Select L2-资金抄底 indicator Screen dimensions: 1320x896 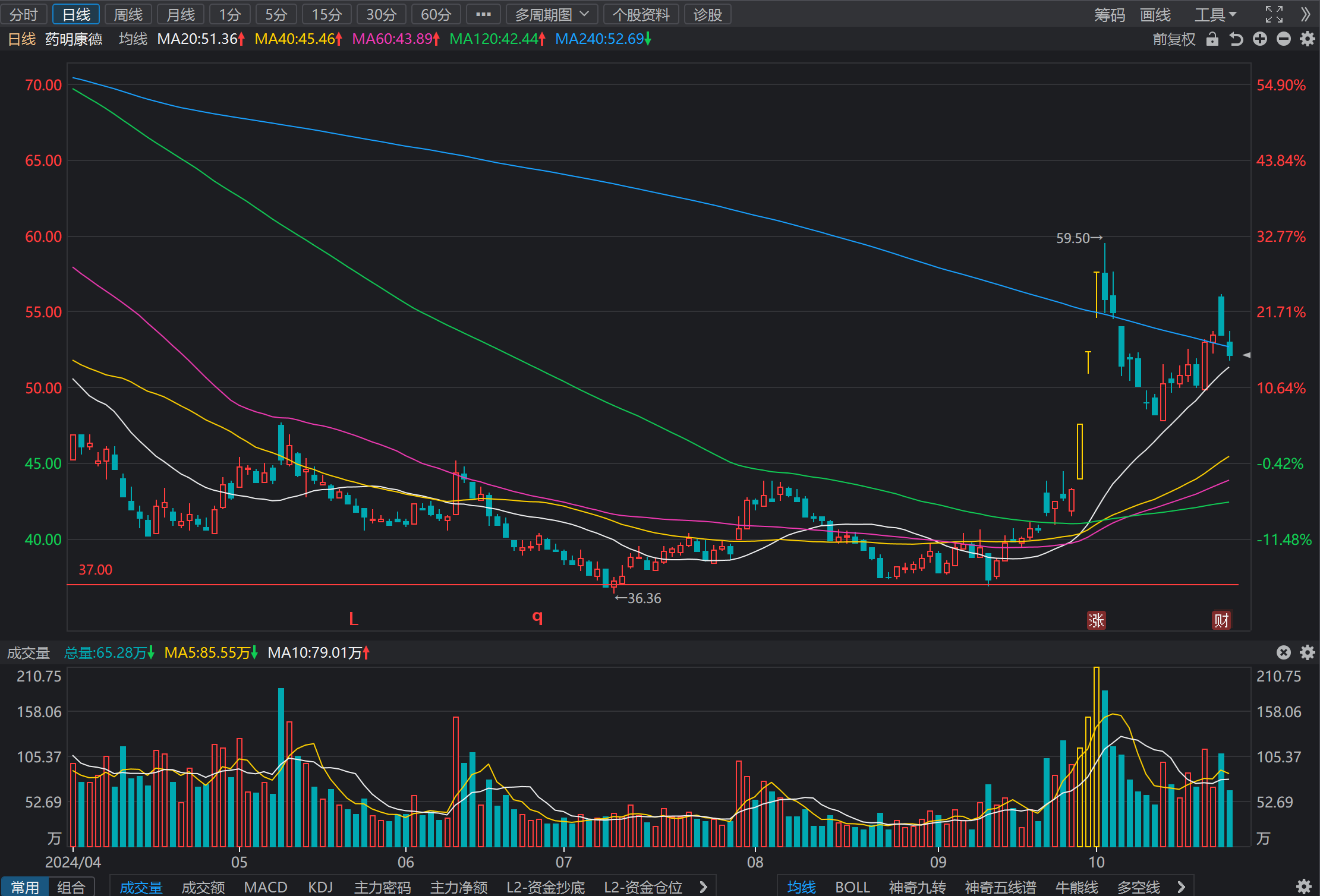546,887
